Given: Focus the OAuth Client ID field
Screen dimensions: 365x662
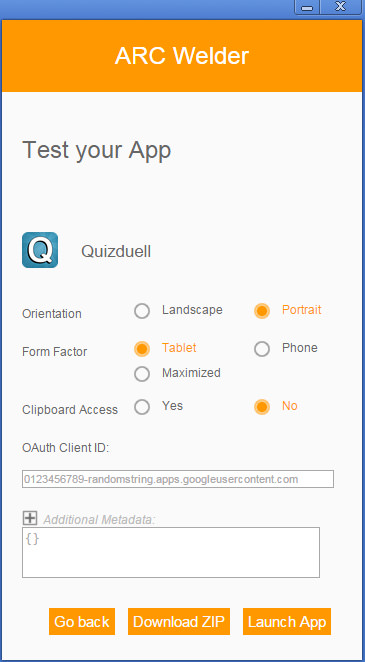Looking at the screenshot, I should click(178, 479).
